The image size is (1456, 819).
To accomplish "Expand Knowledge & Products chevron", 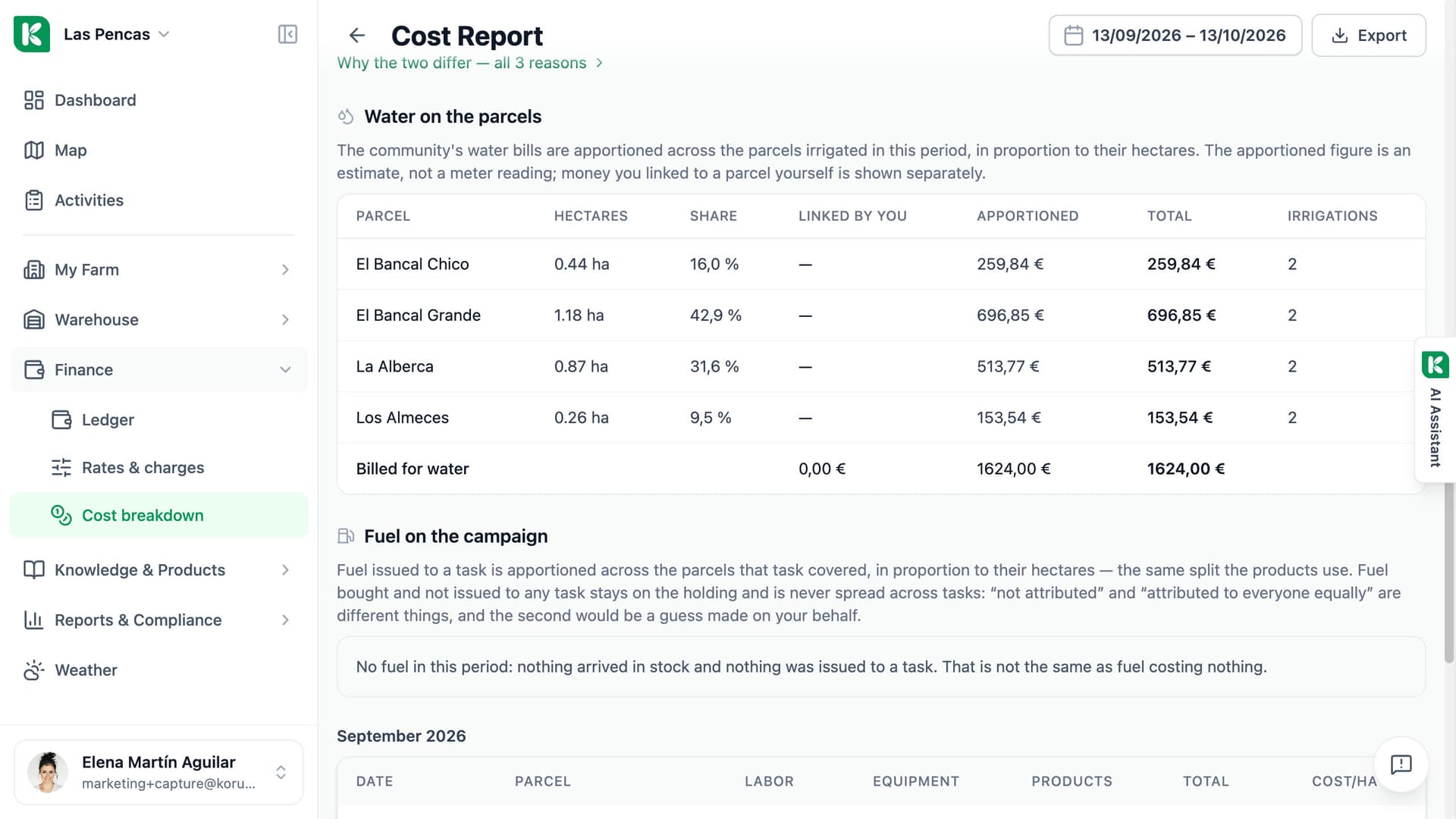I will pos(285,570).
